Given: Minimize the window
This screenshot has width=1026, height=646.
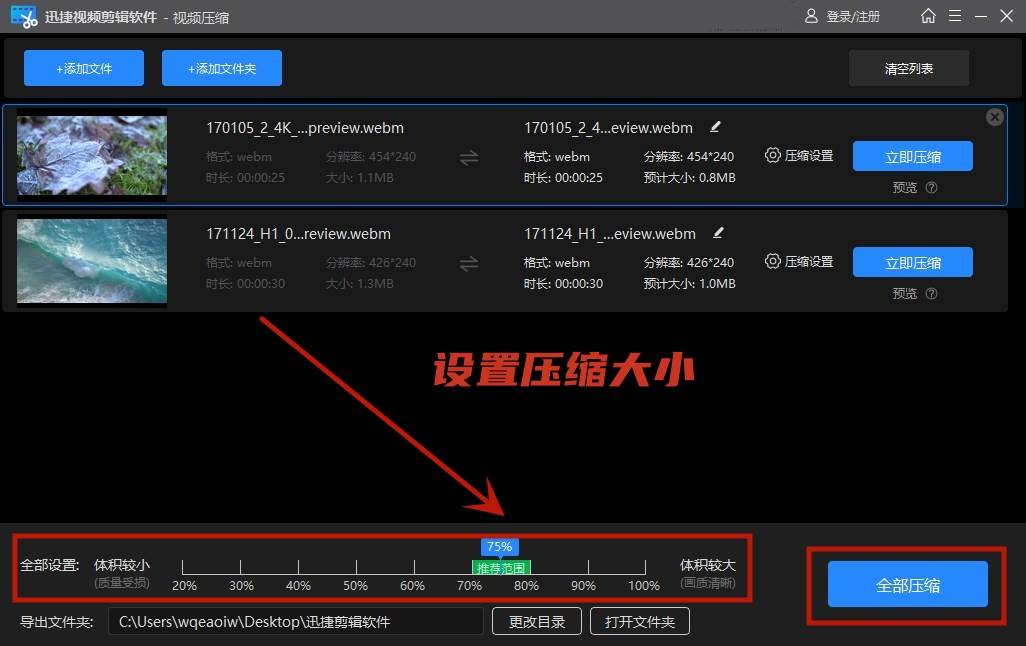Looking at the screenshot, I should pos(980,16).
